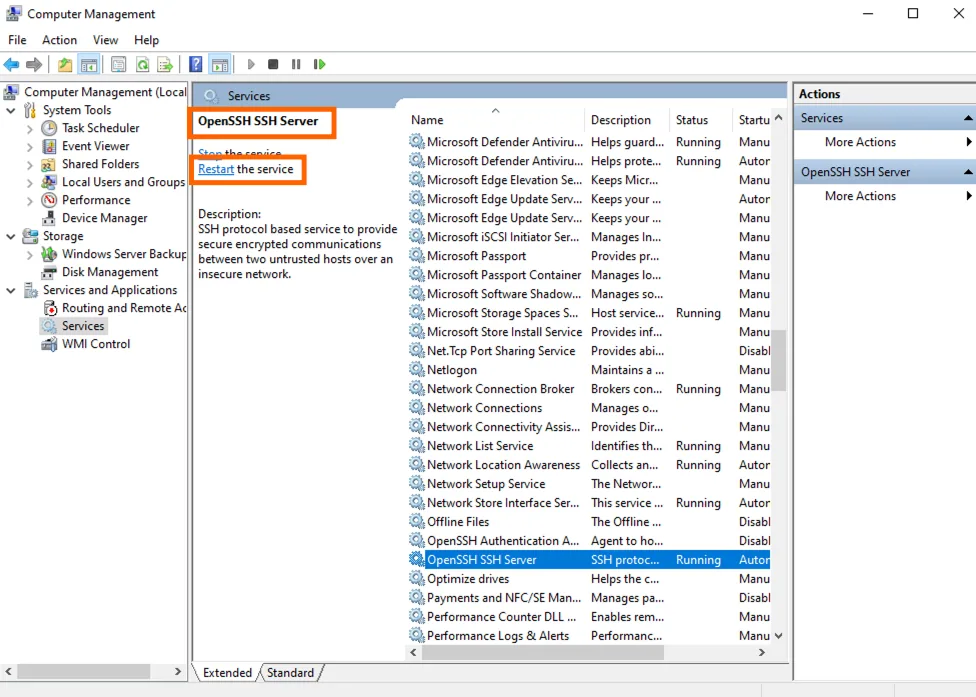The image size is (976, 697).
Task: Select Performance in the console tree
Action: point(96,200)
